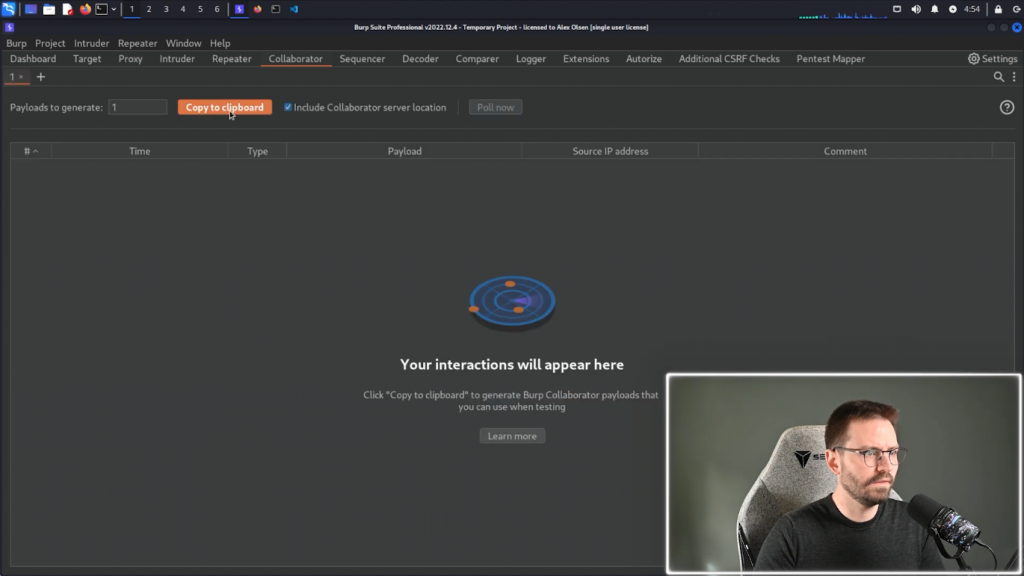Toggle Include Collaborator server location checkbox
This screenshot has width=1024, height=576.
pos(287,107)
